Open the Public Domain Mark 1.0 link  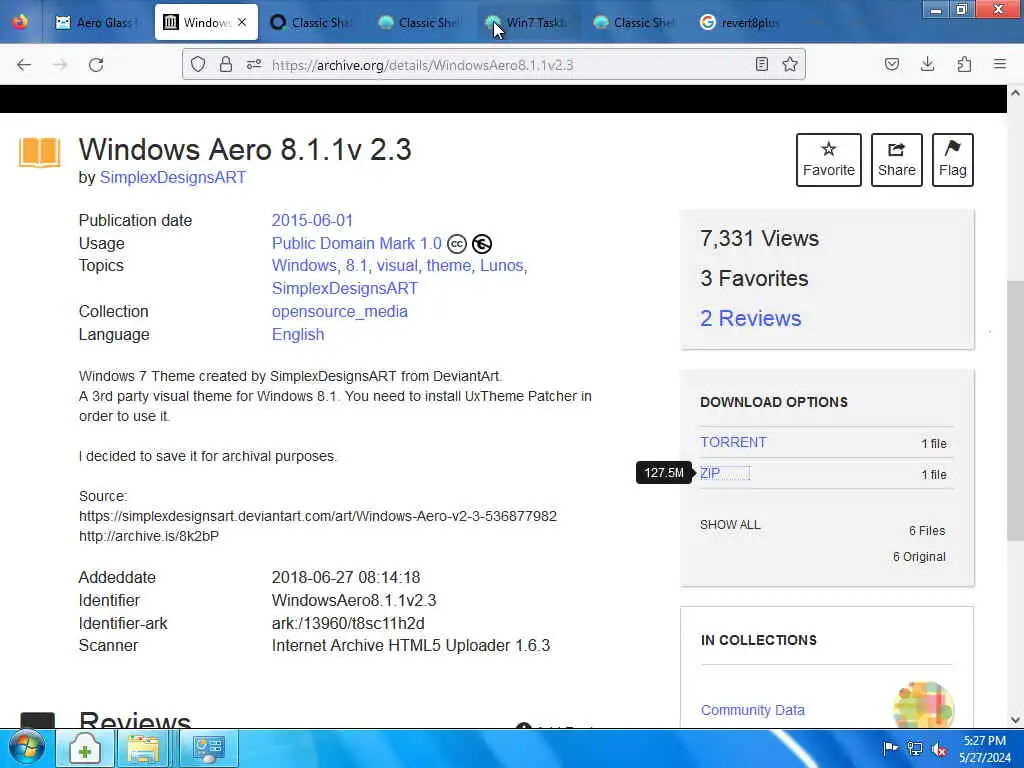pos(357,243)
